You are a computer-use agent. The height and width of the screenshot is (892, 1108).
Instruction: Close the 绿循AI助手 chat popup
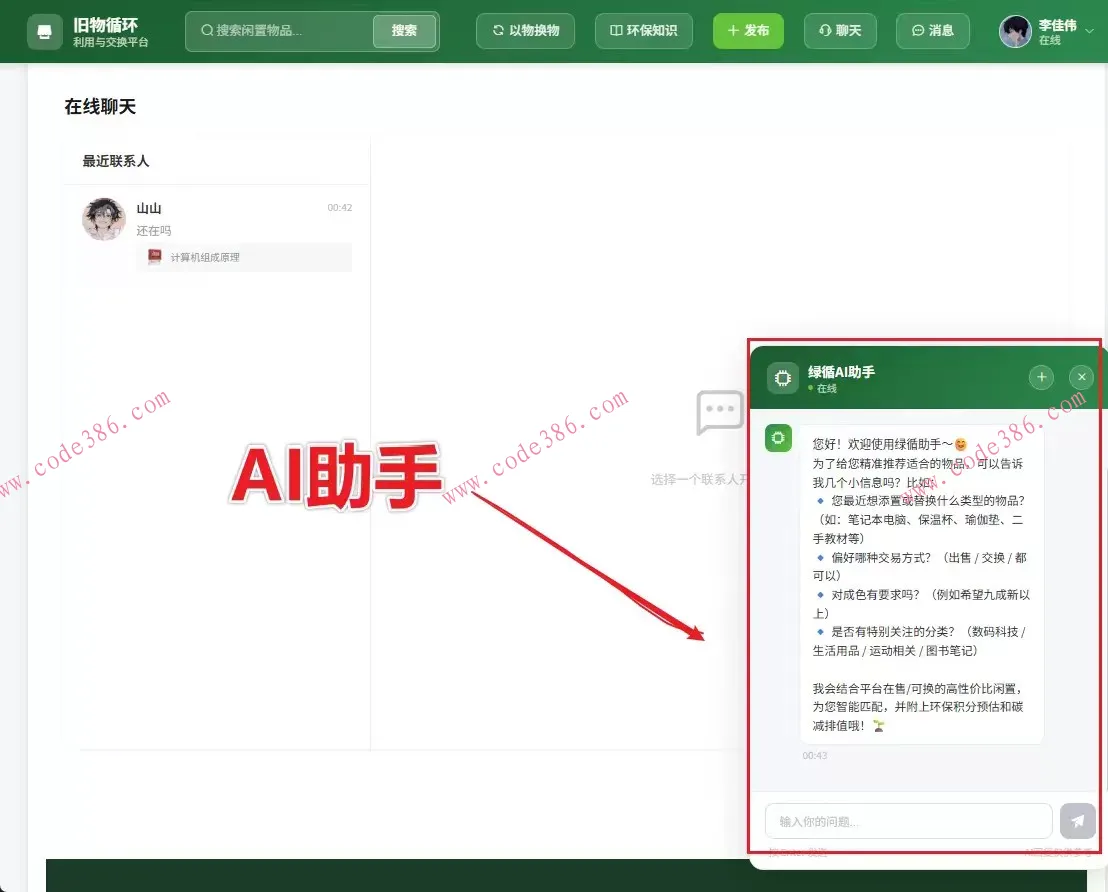pyautogui.click(x=1081, y=377)
